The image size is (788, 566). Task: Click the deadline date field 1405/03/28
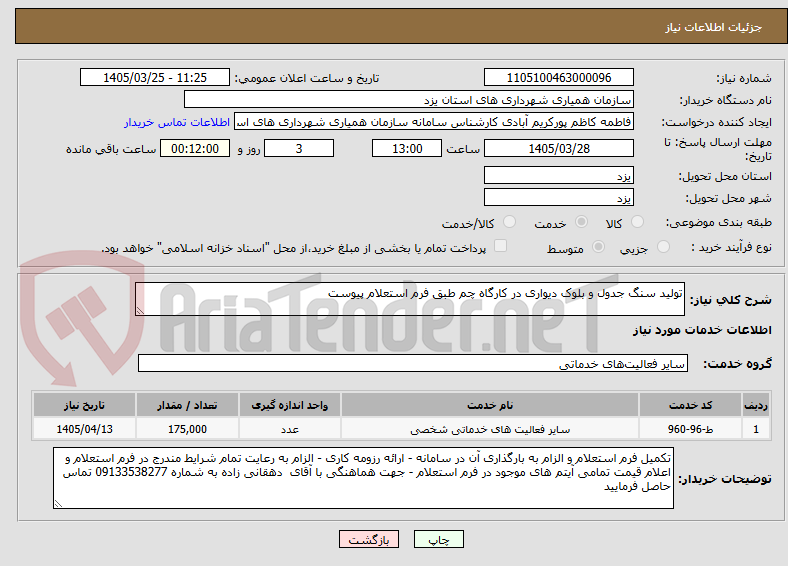click(x=559, y=148)
